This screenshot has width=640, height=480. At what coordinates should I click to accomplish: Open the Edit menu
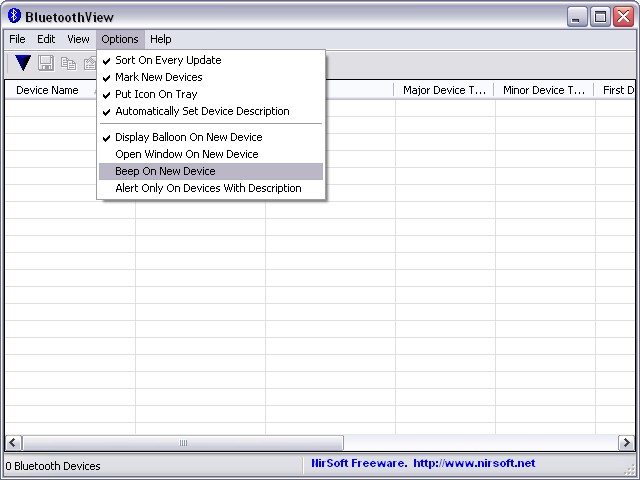coord(46,39)
